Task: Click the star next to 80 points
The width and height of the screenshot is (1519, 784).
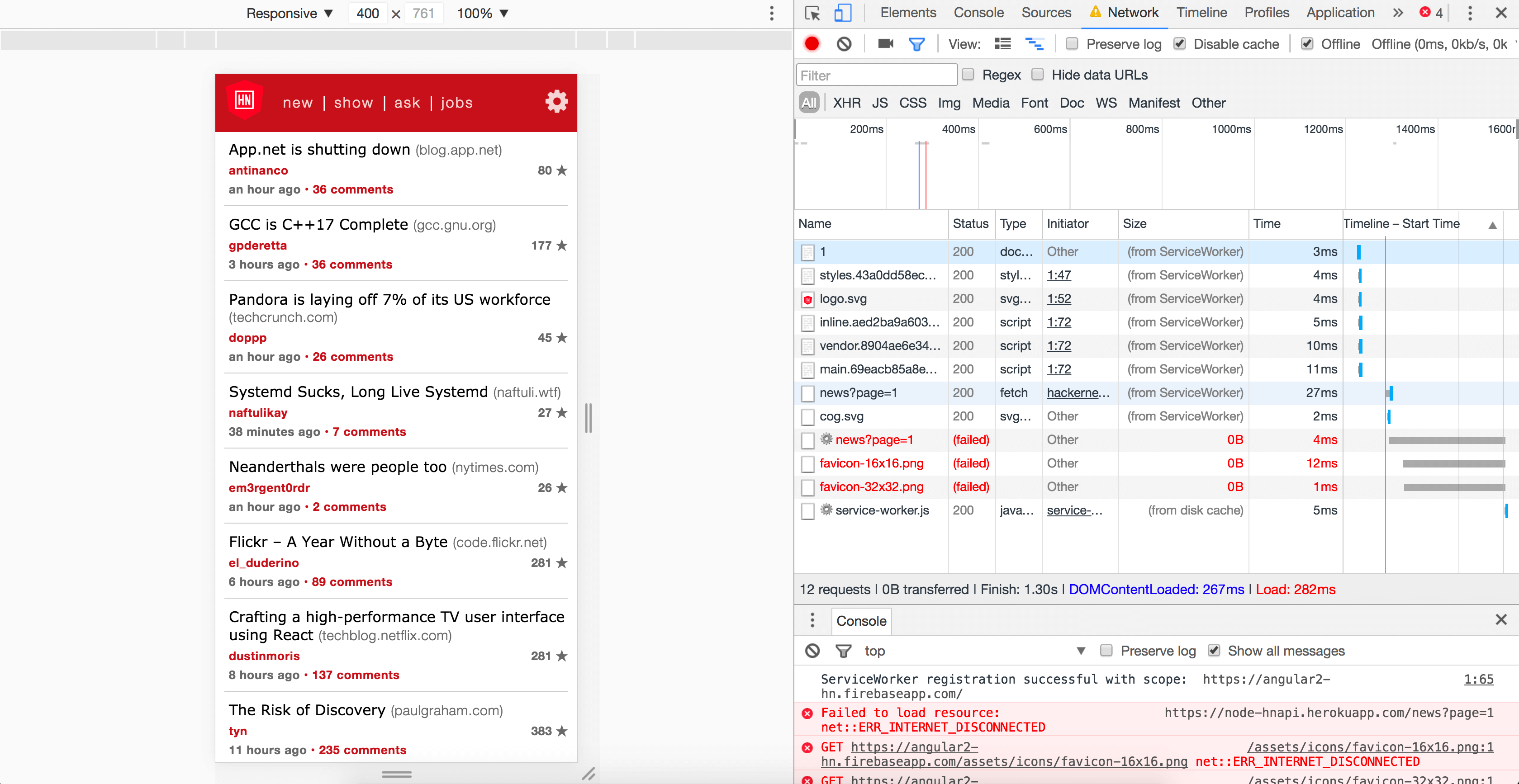Action: click(562, 170)
